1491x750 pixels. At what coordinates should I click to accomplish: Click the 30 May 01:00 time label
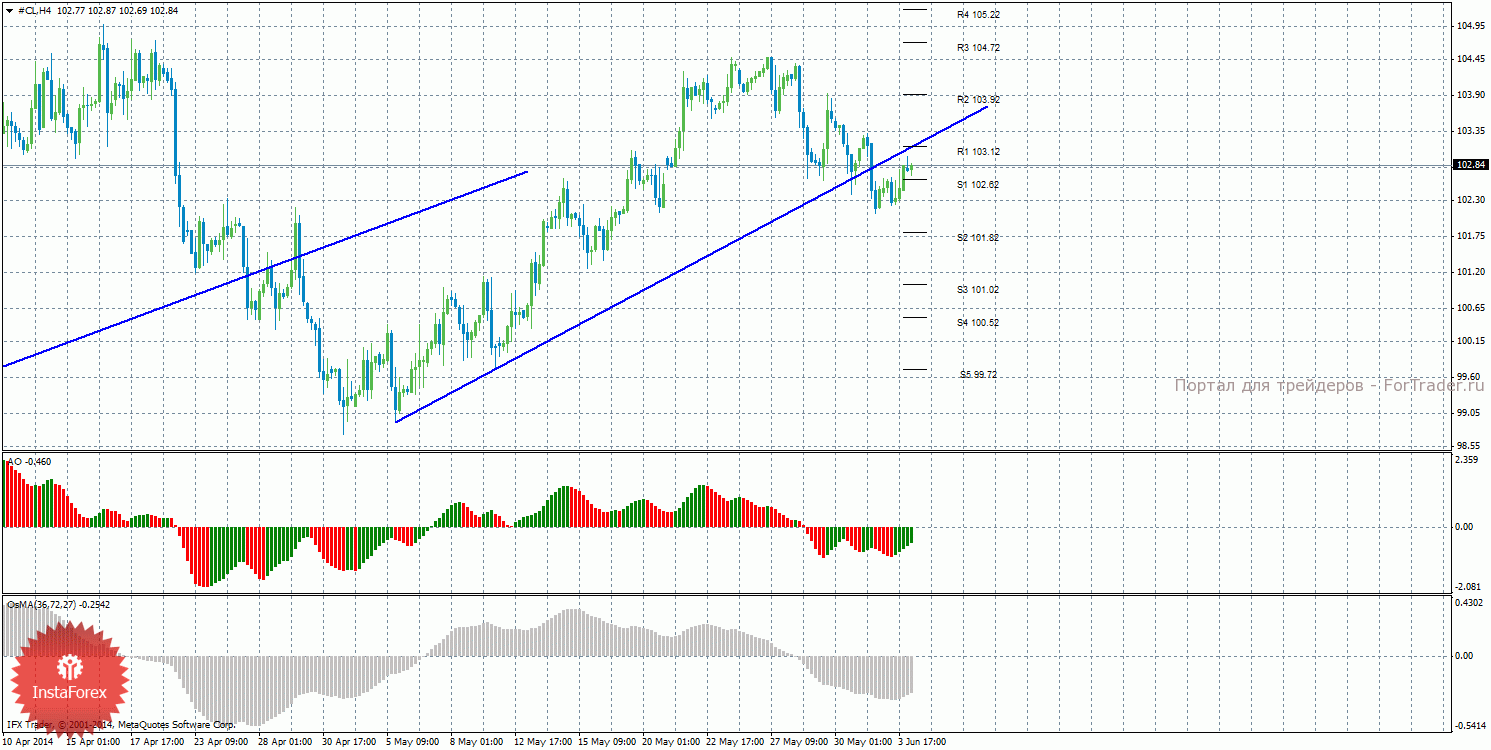(863, 742)
